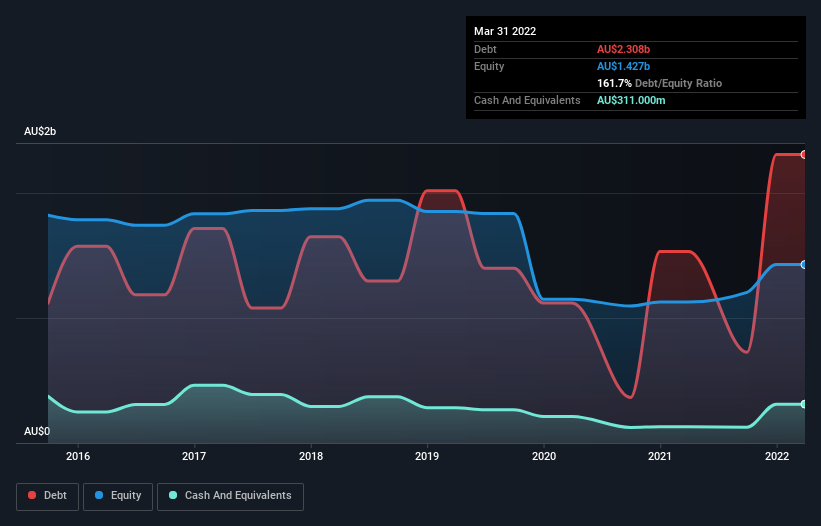Click the Equity row label in tooltip

(489, 66)
